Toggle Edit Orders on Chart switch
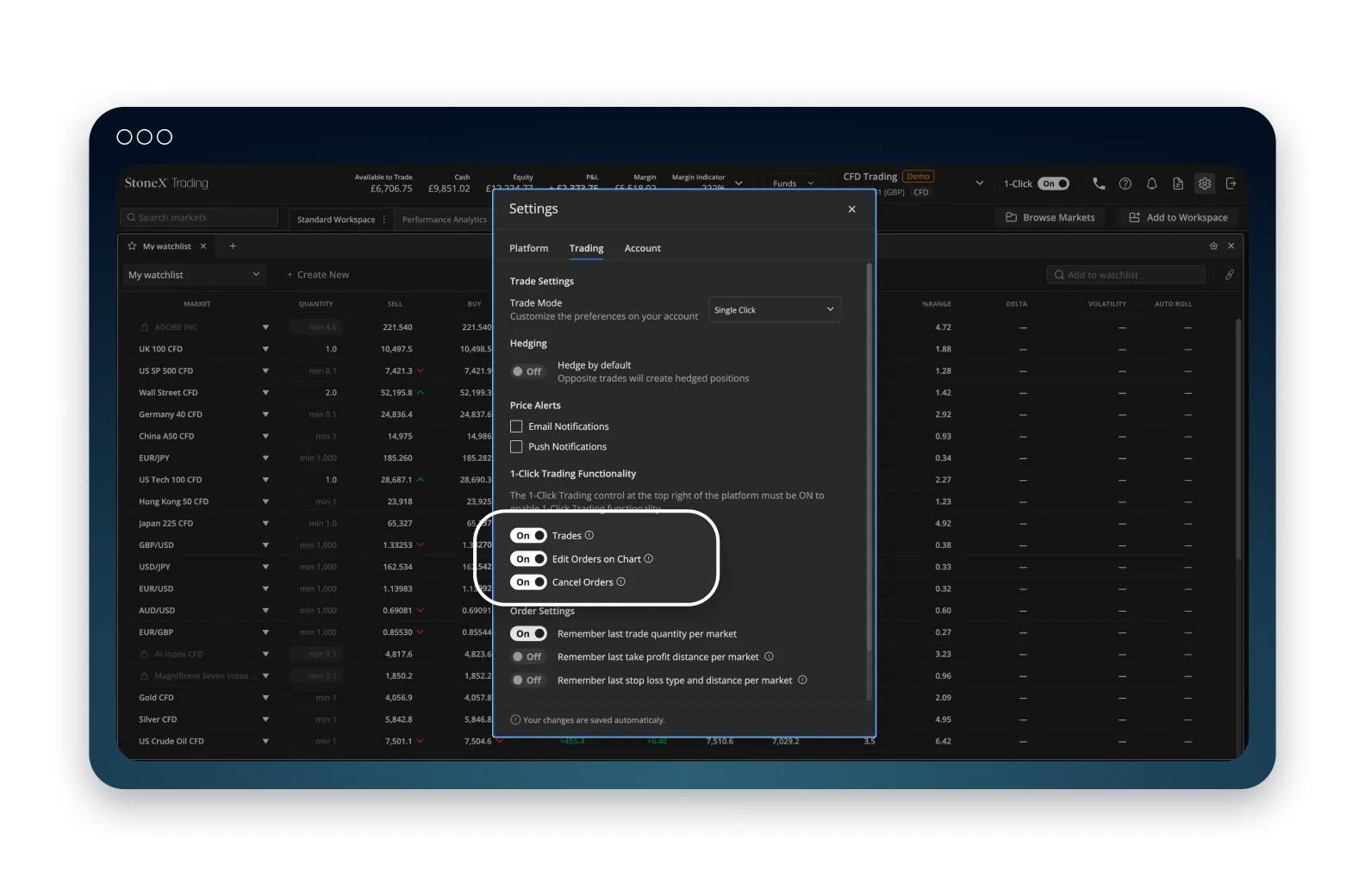The height and width of the screenshot is (896, 1365). tap(528, 559)
